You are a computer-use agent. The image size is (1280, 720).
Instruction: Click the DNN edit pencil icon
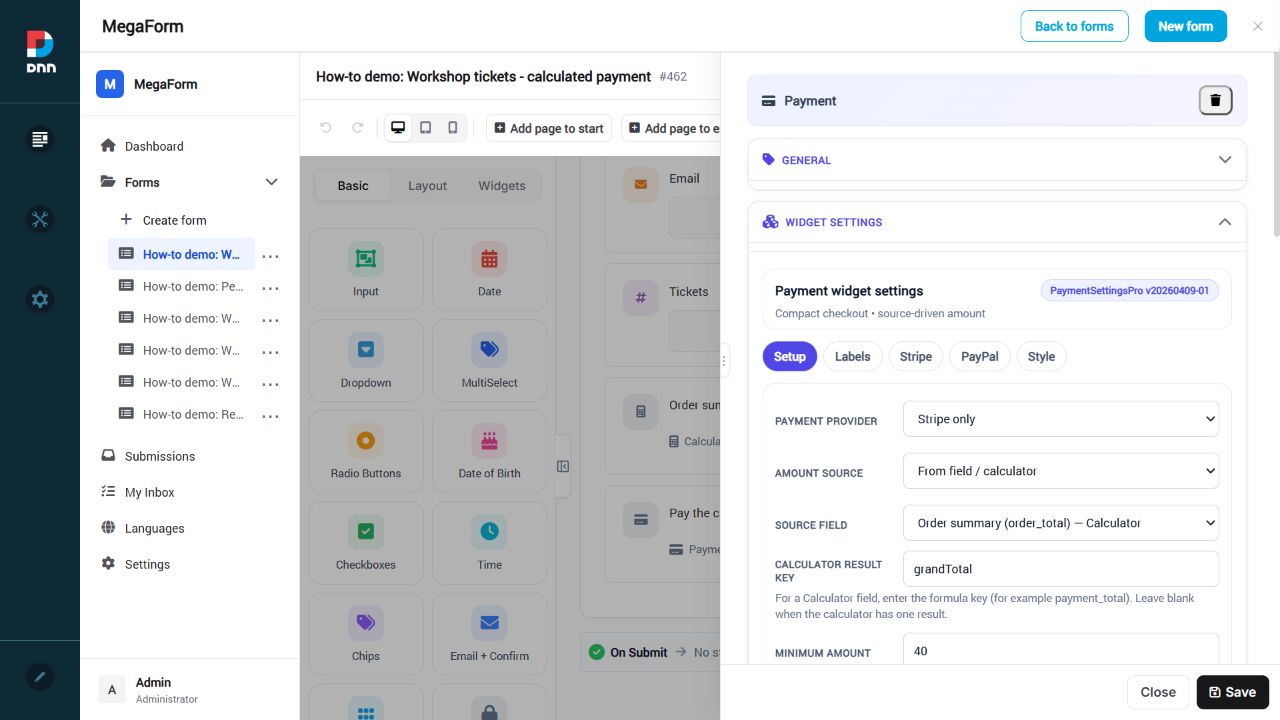click(40, 677)
